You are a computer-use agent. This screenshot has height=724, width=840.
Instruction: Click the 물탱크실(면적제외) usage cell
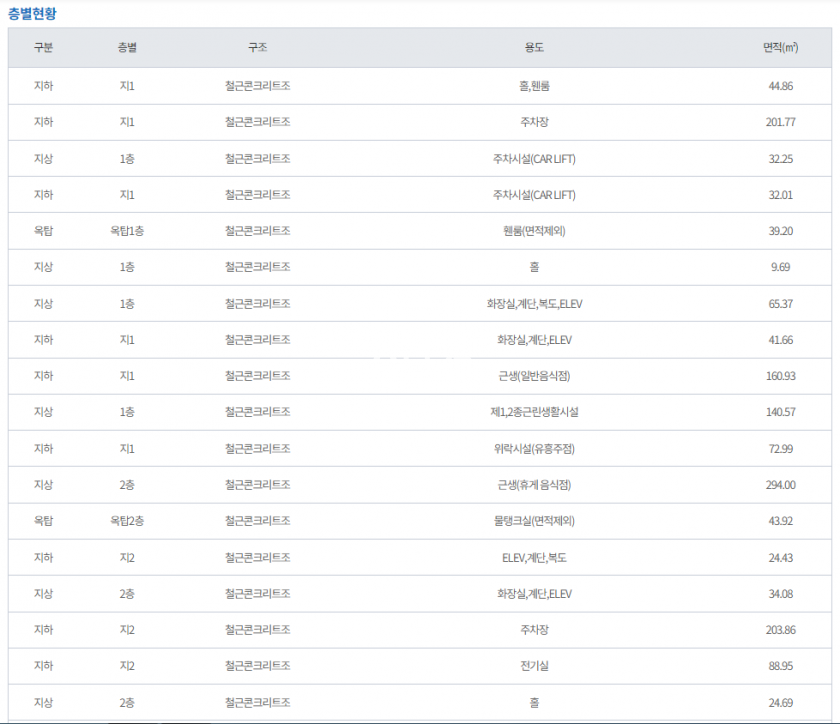[x=534, y=521]
